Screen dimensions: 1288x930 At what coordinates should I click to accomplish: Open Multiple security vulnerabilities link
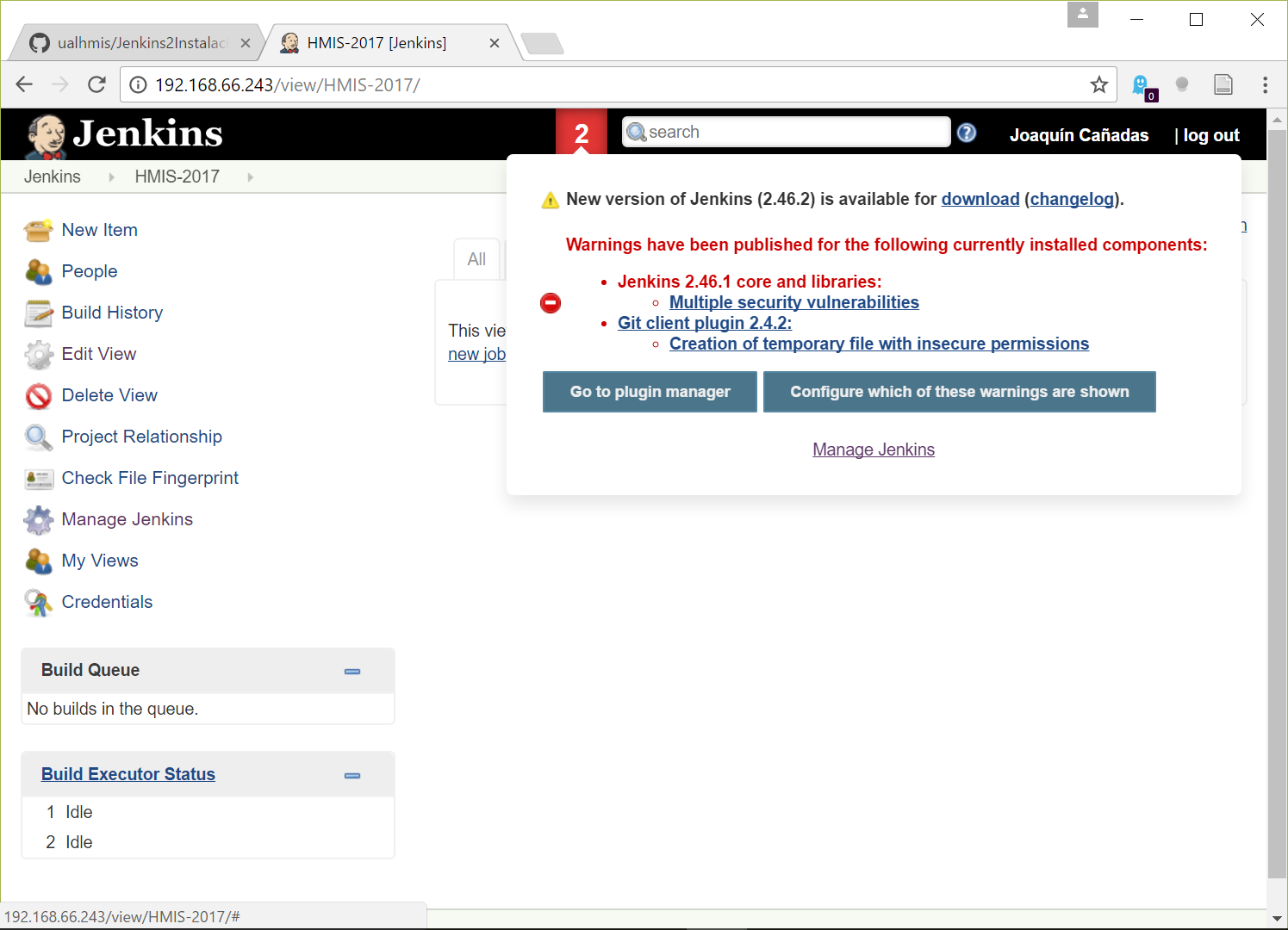click(794, 302)
